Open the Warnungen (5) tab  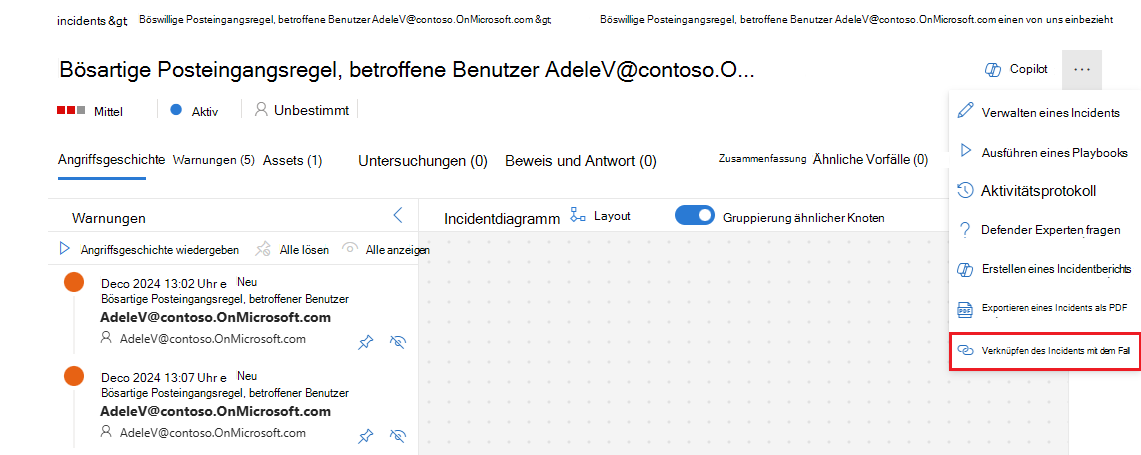(213, 160)
